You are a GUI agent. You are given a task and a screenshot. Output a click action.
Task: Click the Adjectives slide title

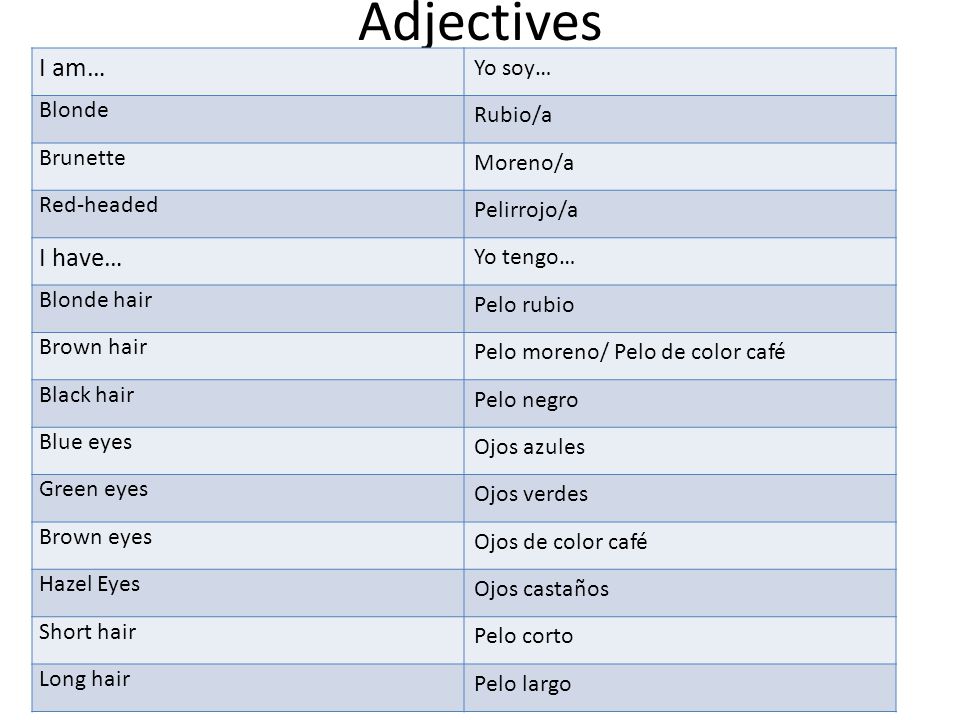(479, 22)
